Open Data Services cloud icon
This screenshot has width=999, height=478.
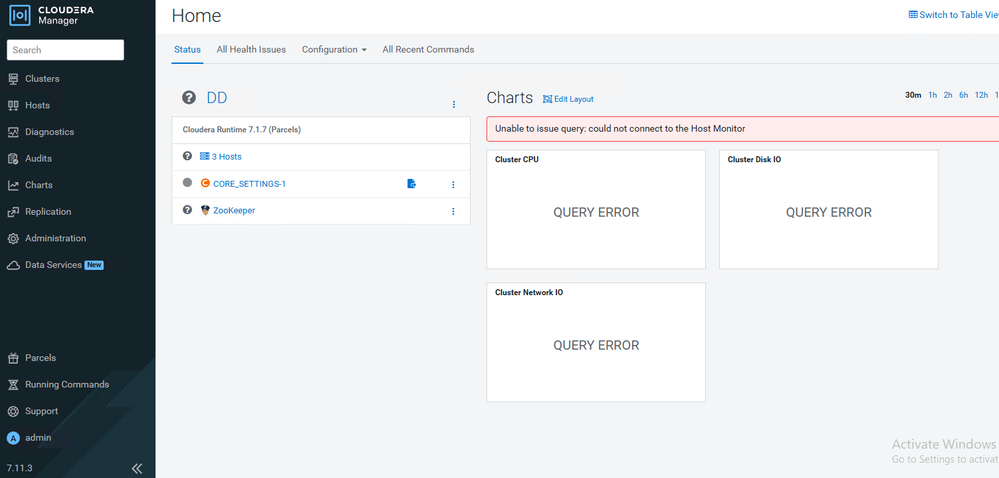click(13, 265)
